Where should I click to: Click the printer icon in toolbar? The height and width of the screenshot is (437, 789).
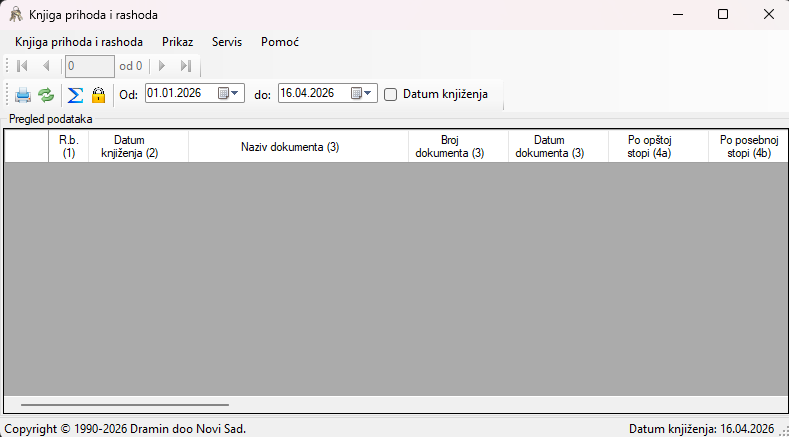click(x=23, y=95)
